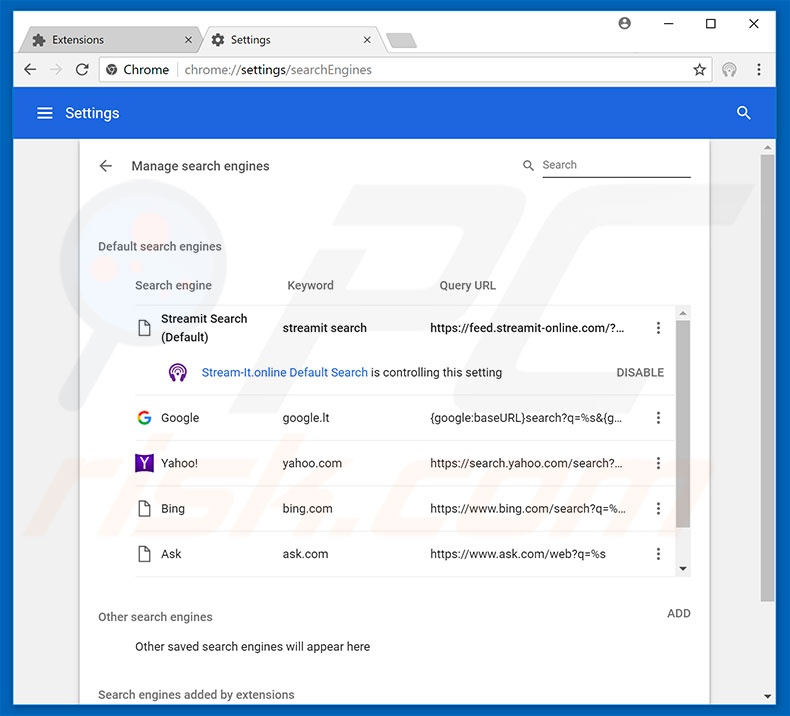790x716 pixels.
Task: Click the Google logo icon
Action: click(144, 418)
